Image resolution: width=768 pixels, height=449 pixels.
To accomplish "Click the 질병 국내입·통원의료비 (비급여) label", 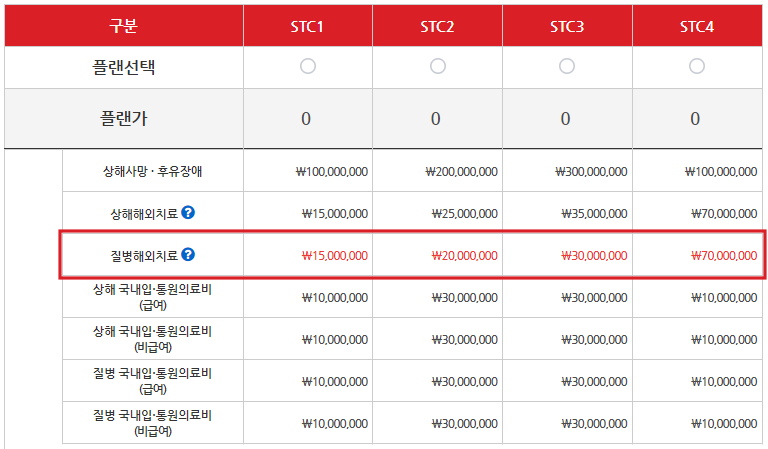I will point(152,423).
